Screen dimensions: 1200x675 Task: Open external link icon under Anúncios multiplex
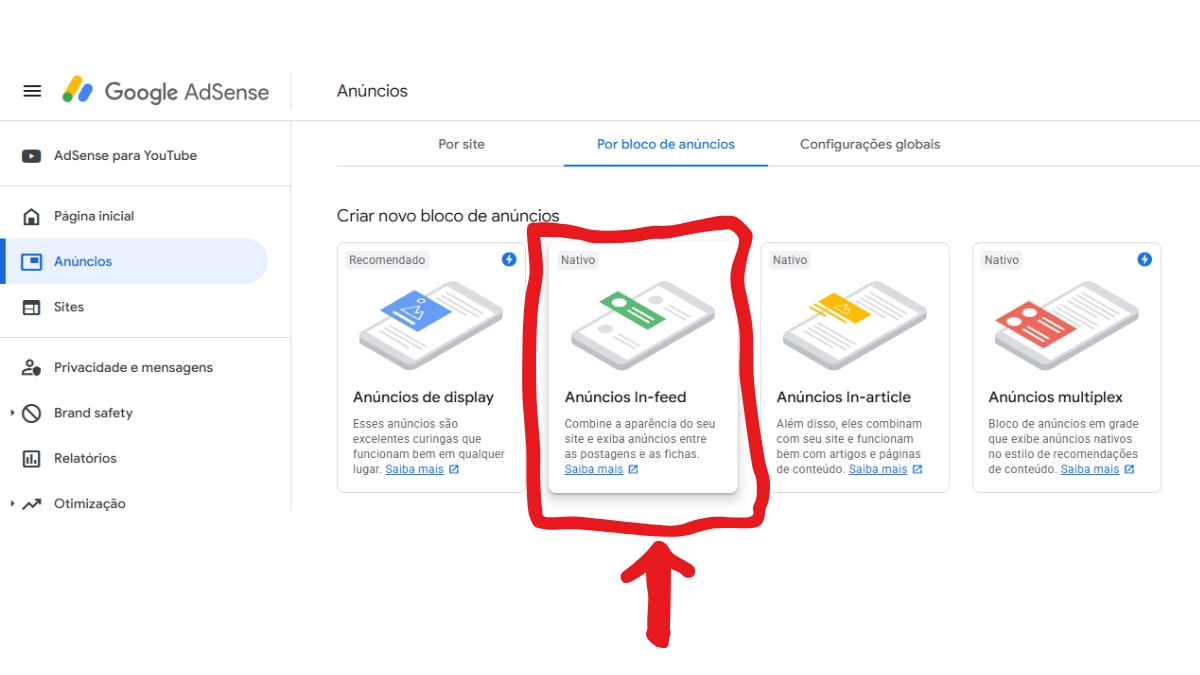tap(1130, 469)
